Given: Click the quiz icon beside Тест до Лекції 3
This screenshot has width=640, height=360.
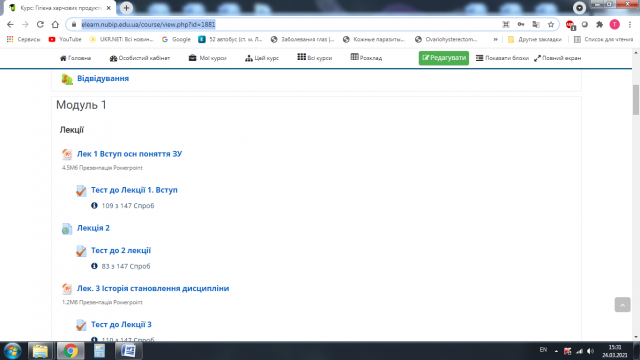Looking at the screenshot, I should click(81, 325).
